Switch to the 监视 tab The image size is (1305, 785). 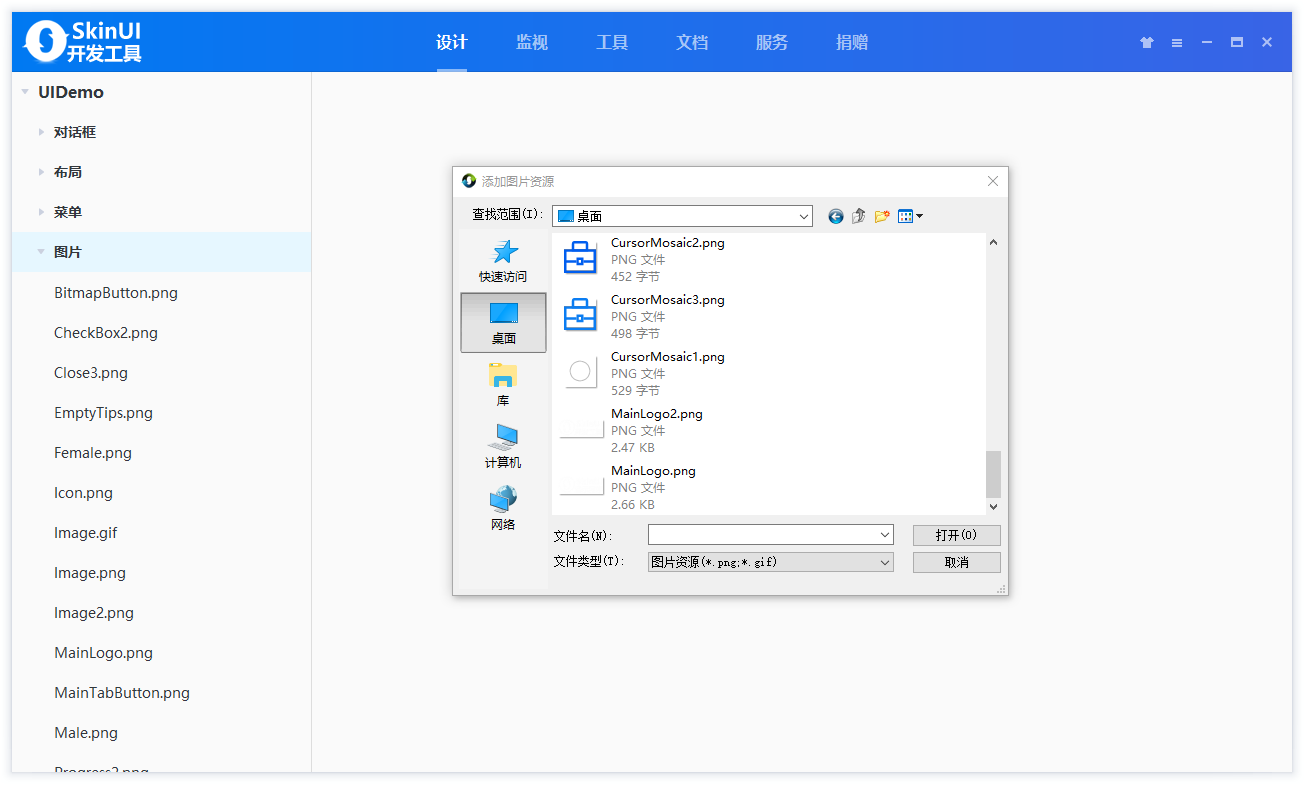(x=532, y=42)
